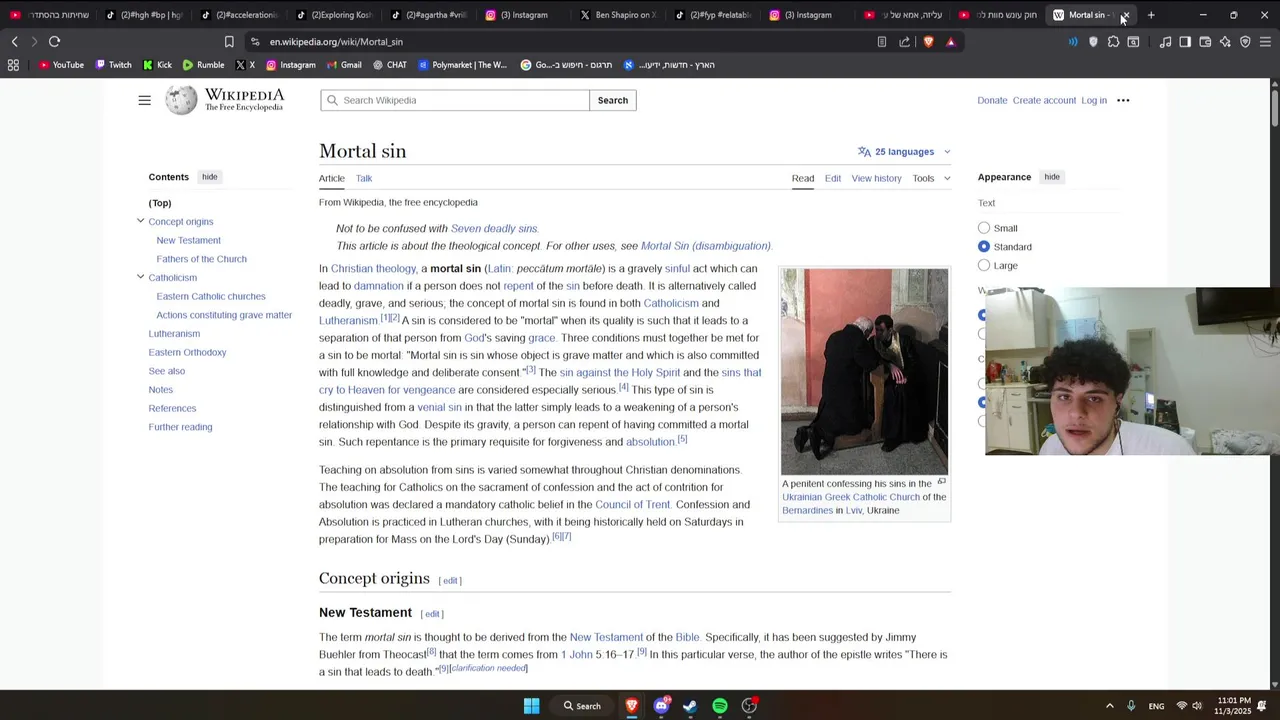Open the View history tab
The height and width of the screenshot is (720, 1280).
coord(877,178)
